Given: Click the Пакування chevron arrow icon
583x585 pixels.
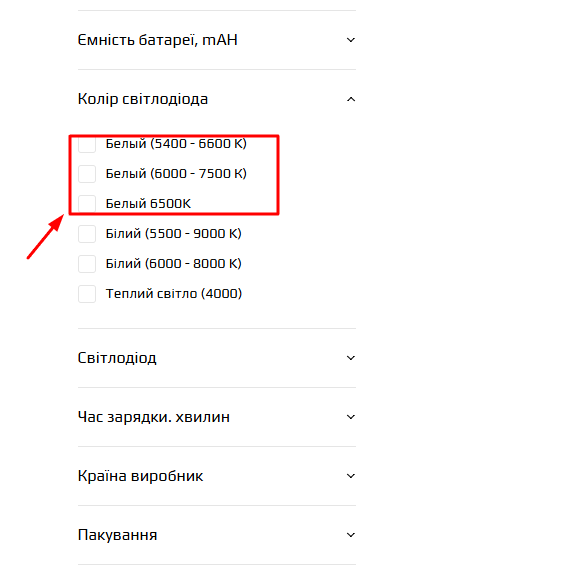Looking at the screenshot, I should tap(351, 535).
